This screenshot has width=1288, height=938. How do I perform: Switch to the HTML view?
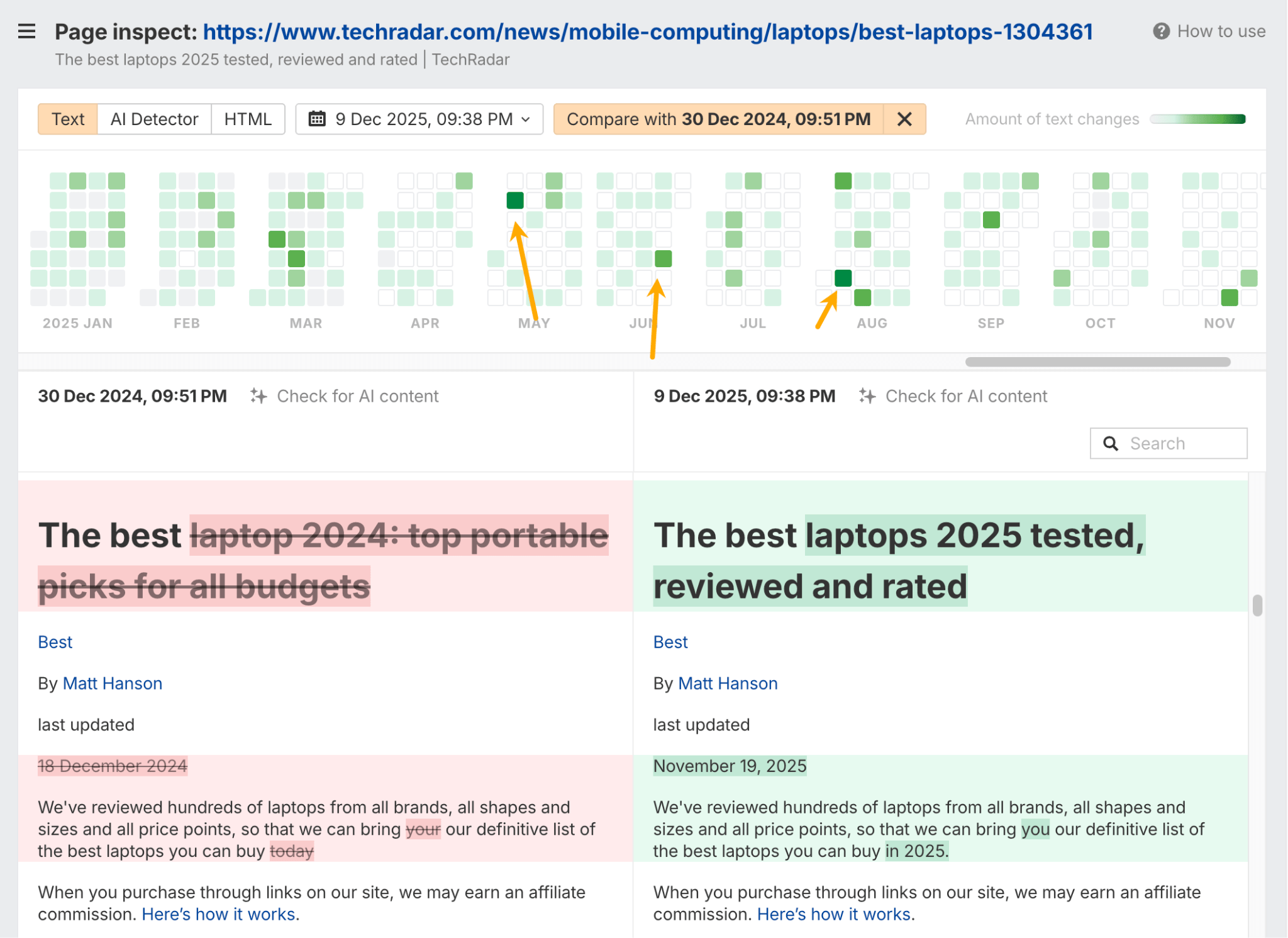pyautogui.click(x=248, y=119)
